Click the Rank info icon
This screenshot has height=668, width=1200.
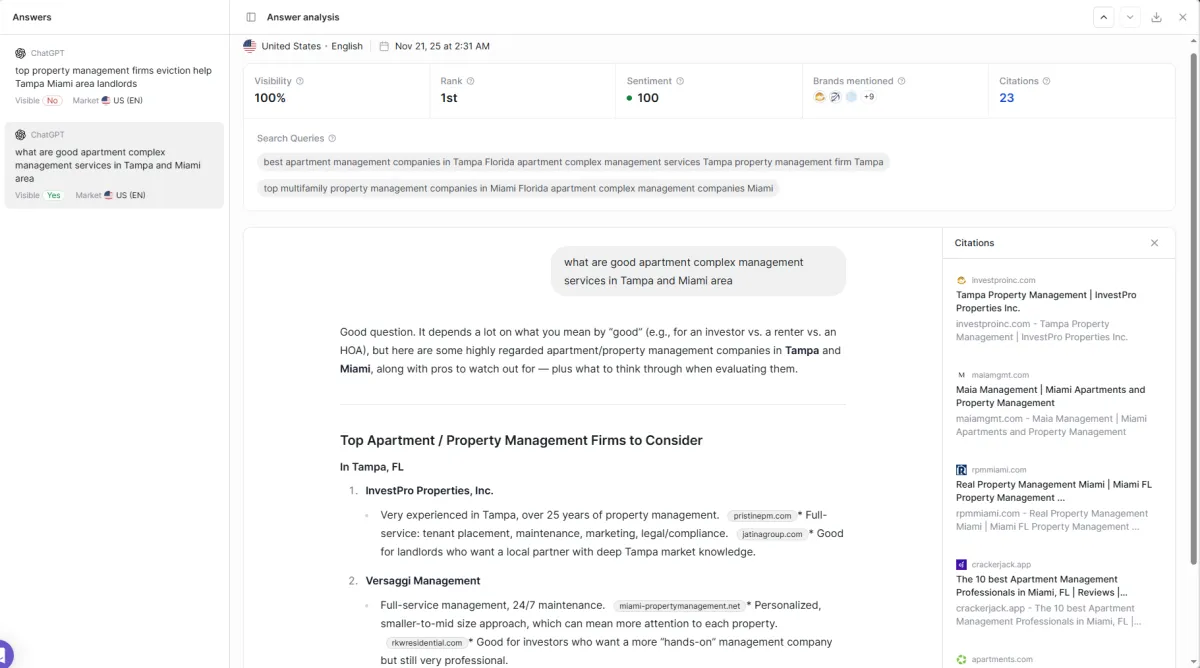pos(471,81)
